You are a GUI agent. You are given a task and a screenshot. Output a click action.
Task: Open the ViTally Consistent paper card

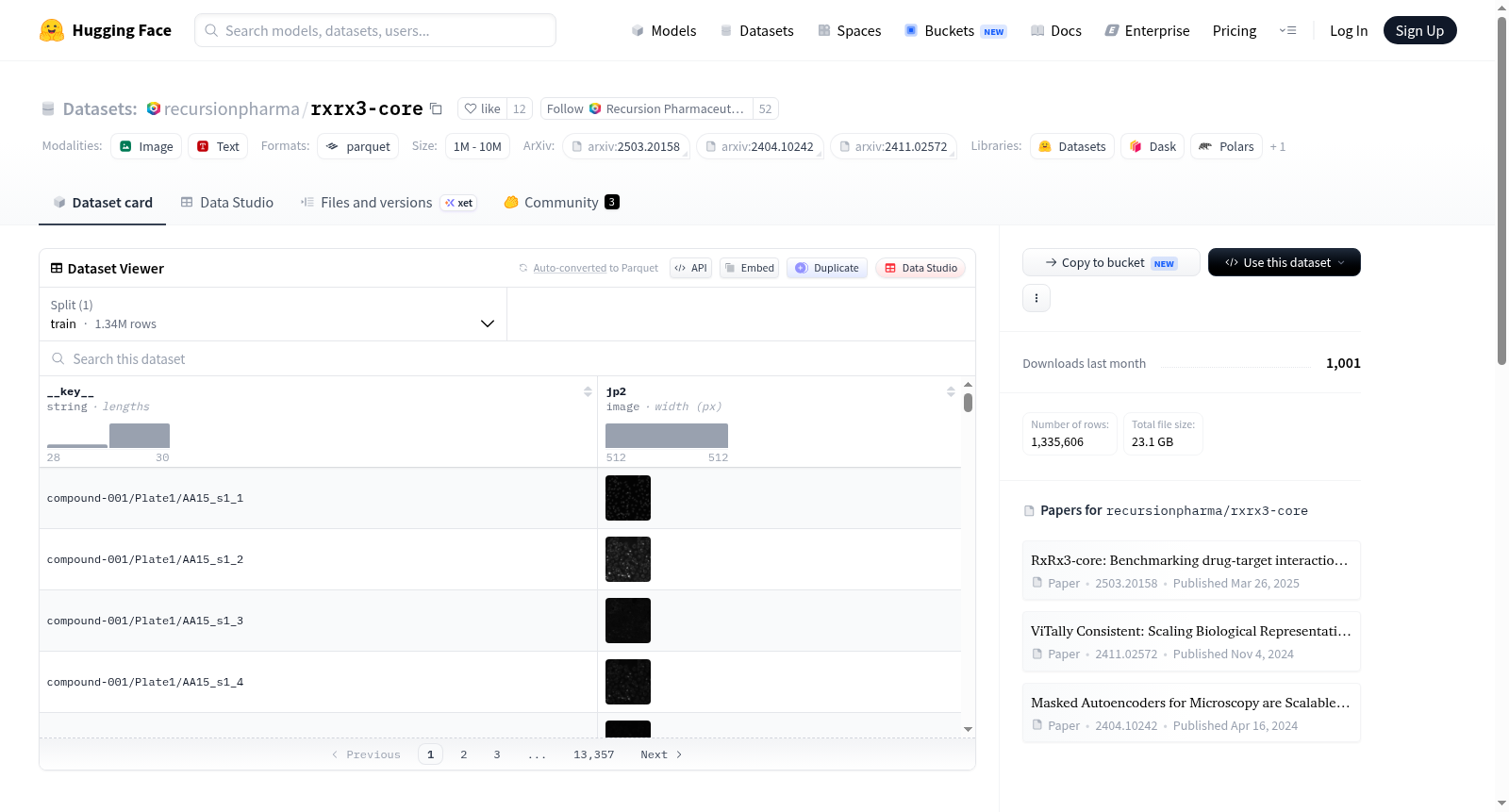pyautogui.click(x=1191, y=641)
